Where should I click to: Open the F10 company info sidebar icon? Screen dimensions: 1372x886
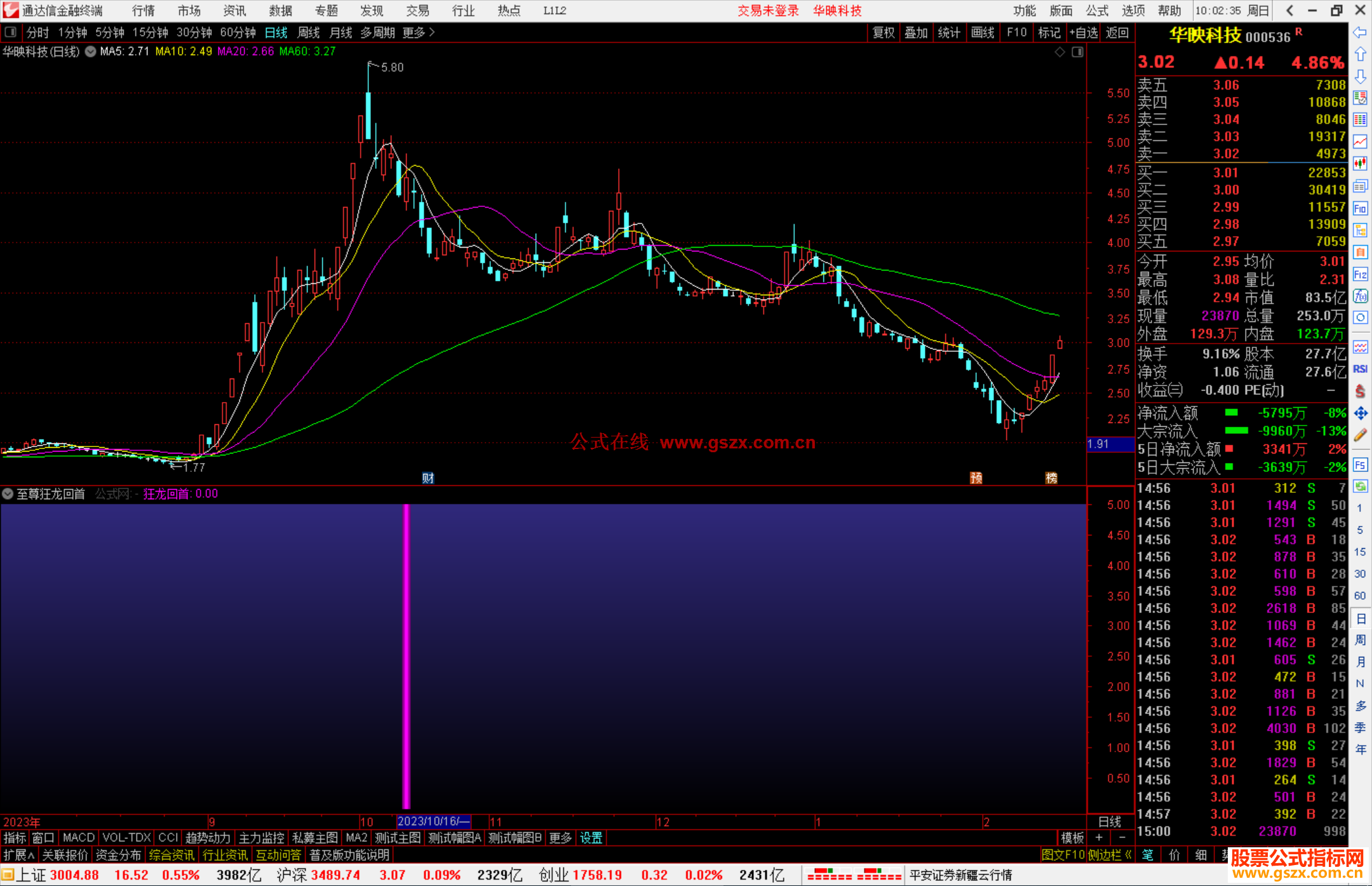coord(1360,208)
